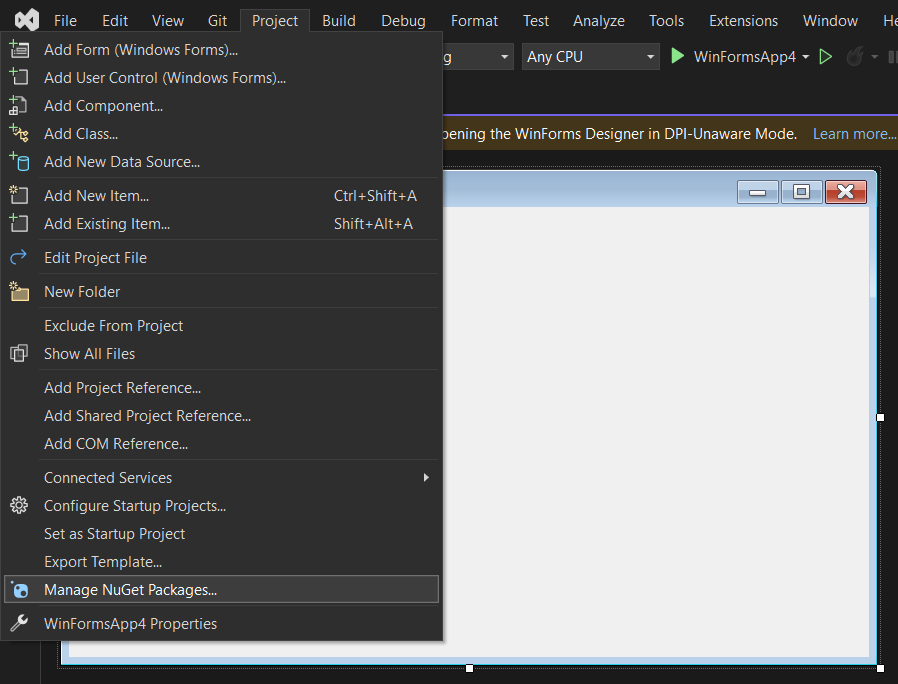Screen dimensions: 898x684
Task: Open the File menu
Action: tap(65, 21)
